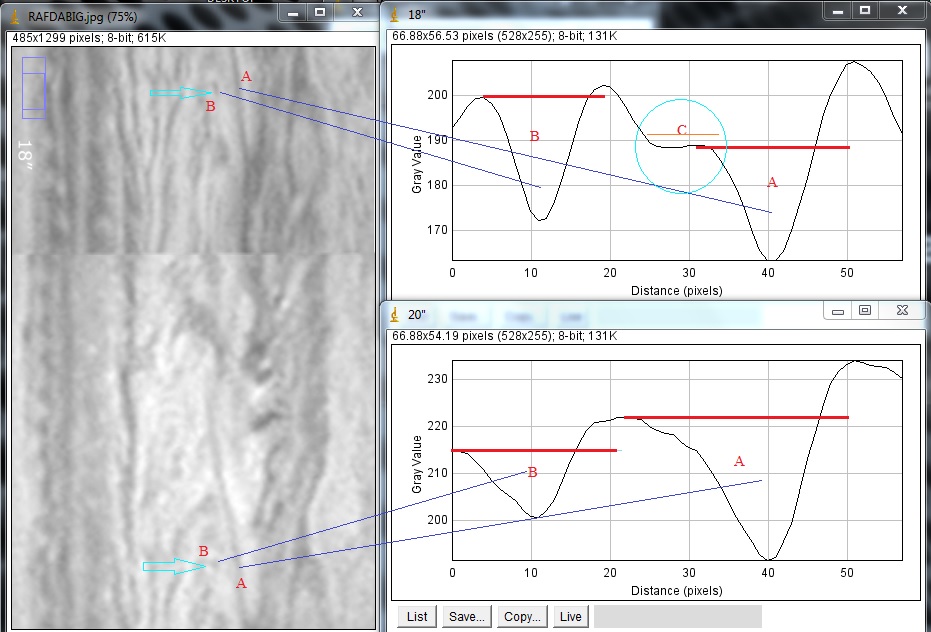Screen dimensions: 931x632
Task: Close the RAFDABIG.jpg image window
Action: pyautogui.click(x=357, y=12)
